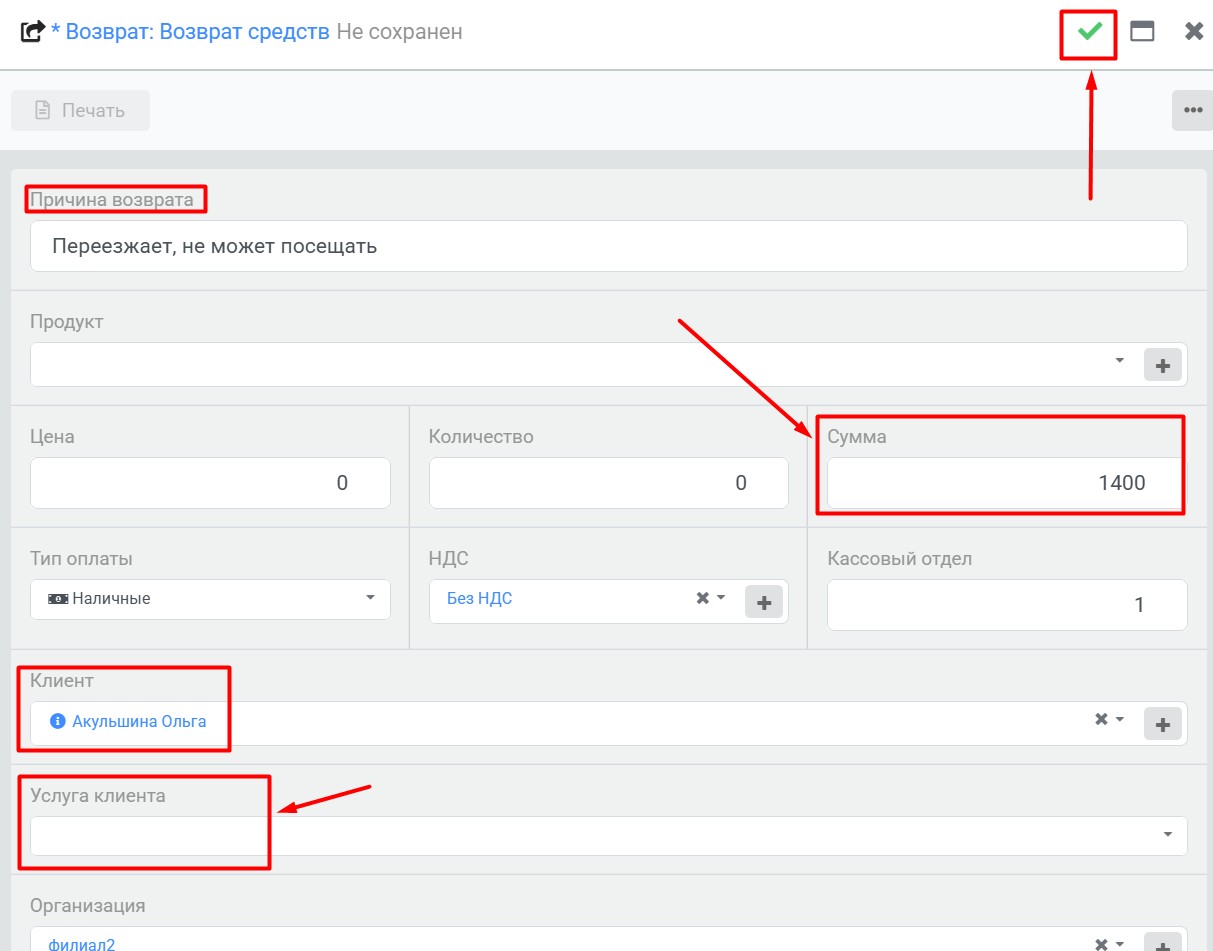Screen dimensions: 1213x951
Task: Open the Без НДС link
Action: click(x=479, y=599)
